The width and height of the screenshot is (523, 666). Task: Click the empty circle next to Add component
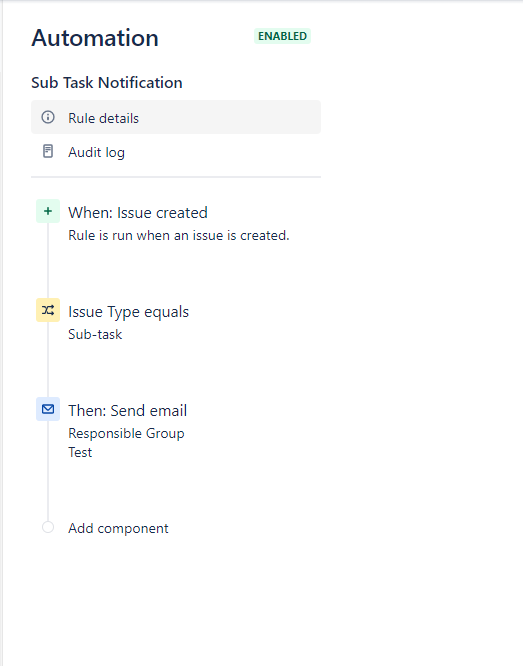[x=48, y=527]
